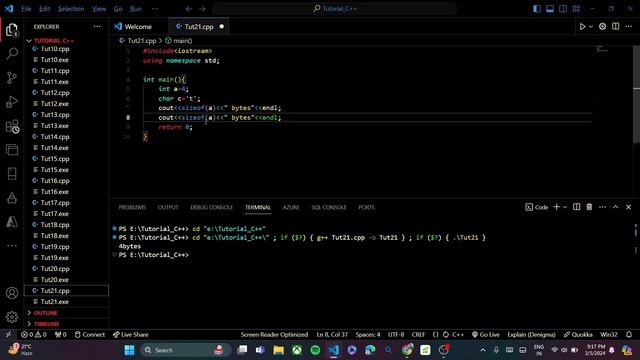The width and height of the screenshot is (640, 360).
Task: Open Tut20.cpp in the explorer
Action: point(55,269)
